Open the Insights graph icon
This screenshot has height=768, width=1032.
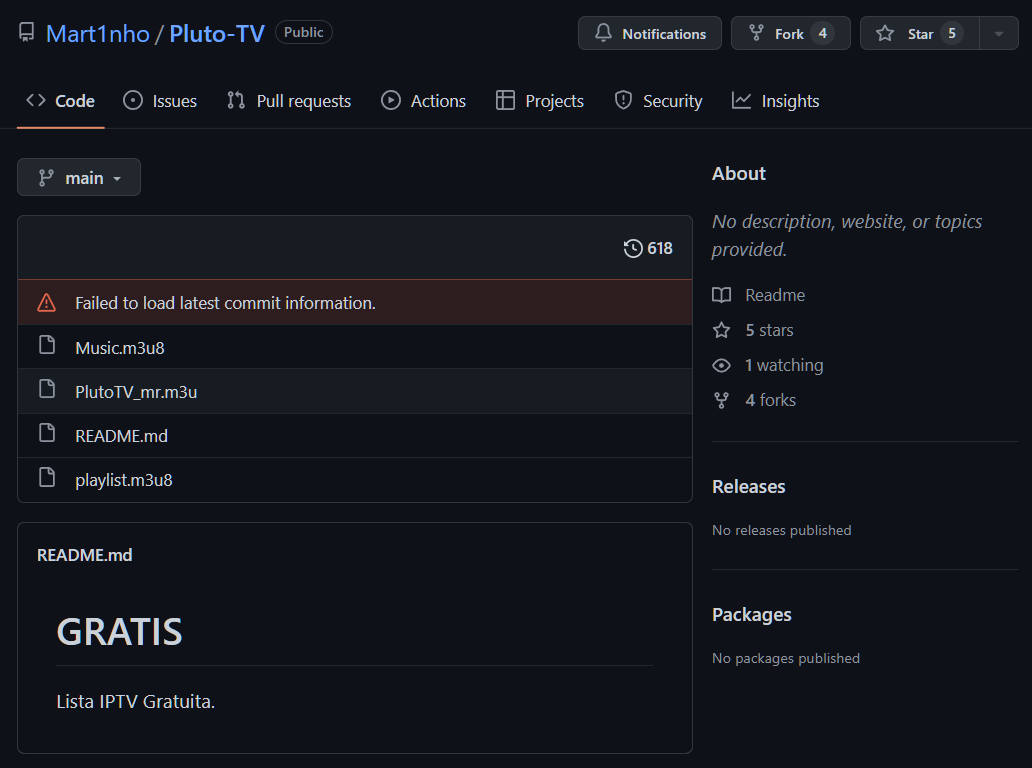coord(740,100)
